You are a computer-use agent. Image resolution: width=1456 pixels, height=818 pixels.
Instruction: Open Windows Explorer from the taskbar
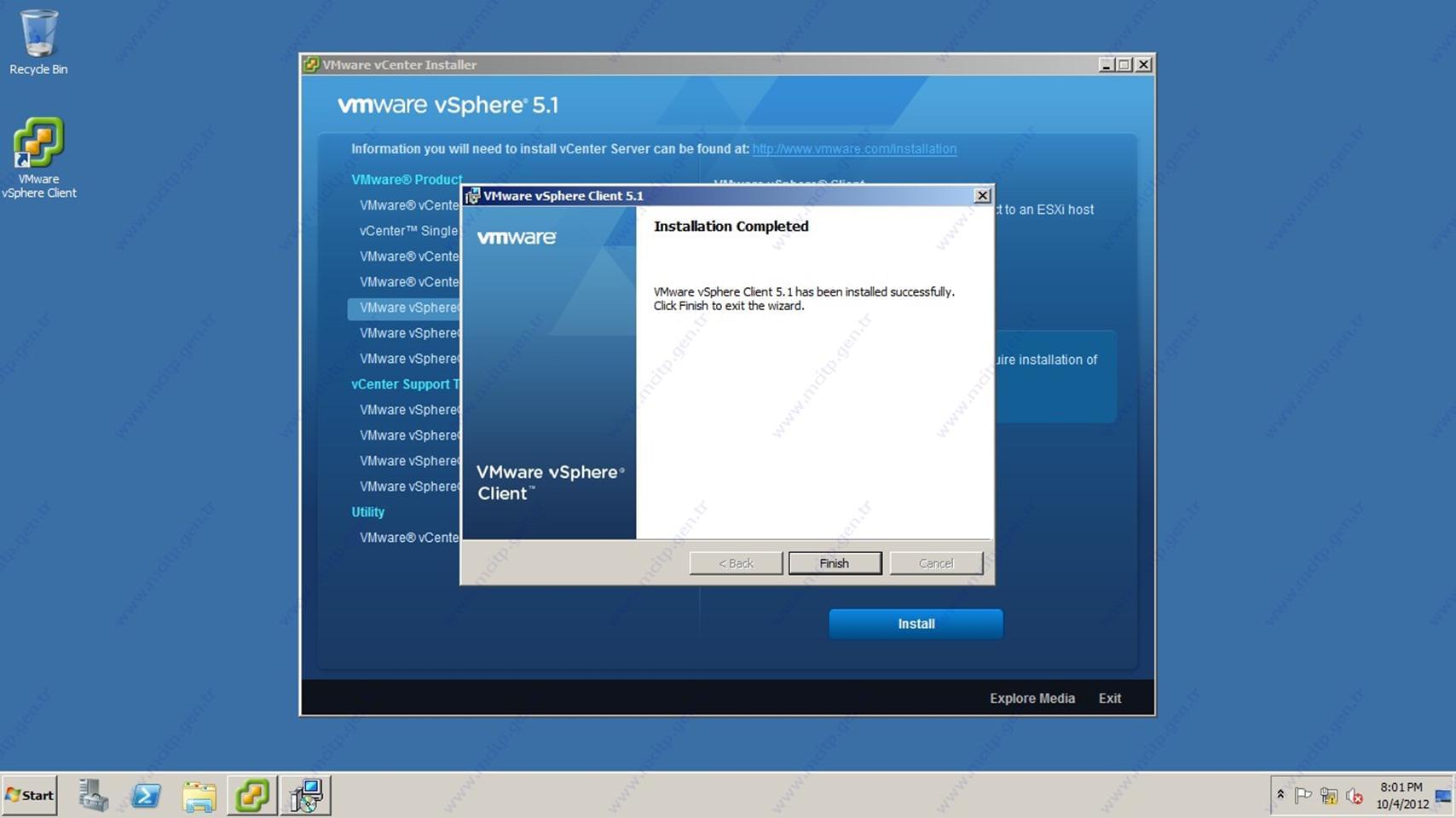tap(199, 795)
